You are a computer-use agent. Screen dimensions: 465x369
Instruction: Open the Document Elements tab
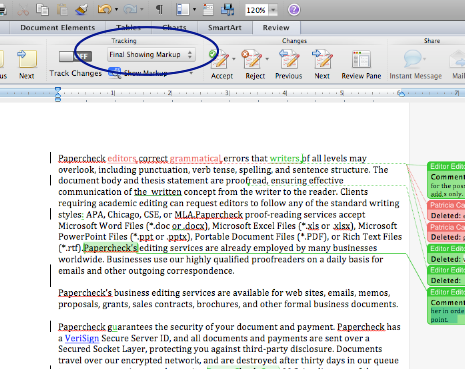pos(58,28)
